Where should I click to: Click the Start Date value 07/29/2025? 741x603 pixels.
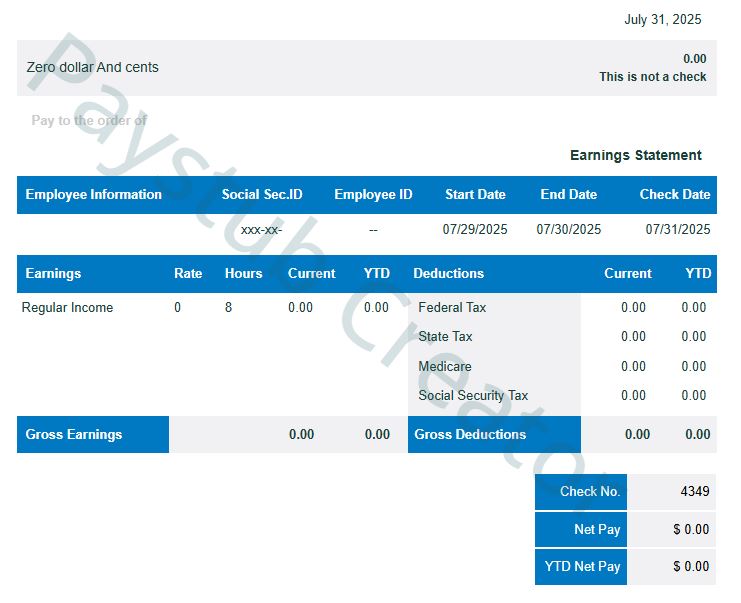(x=475, y=229)
